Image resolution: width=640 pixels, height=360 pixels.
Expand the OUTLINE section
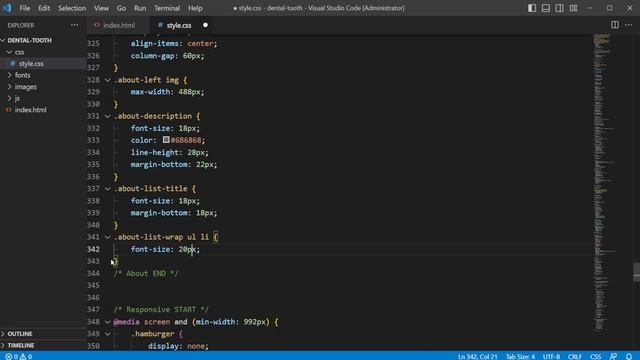coord(20,333)
